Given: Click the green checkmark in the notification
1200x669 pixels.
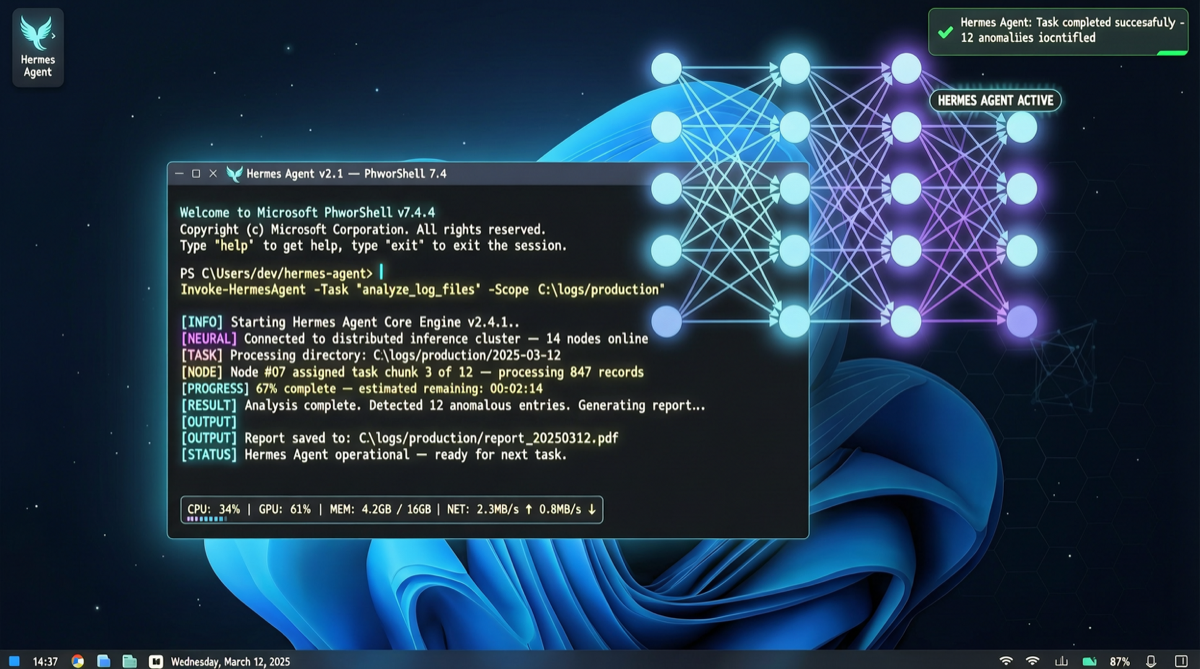Looking at the screenshot, I should point(945,31).
